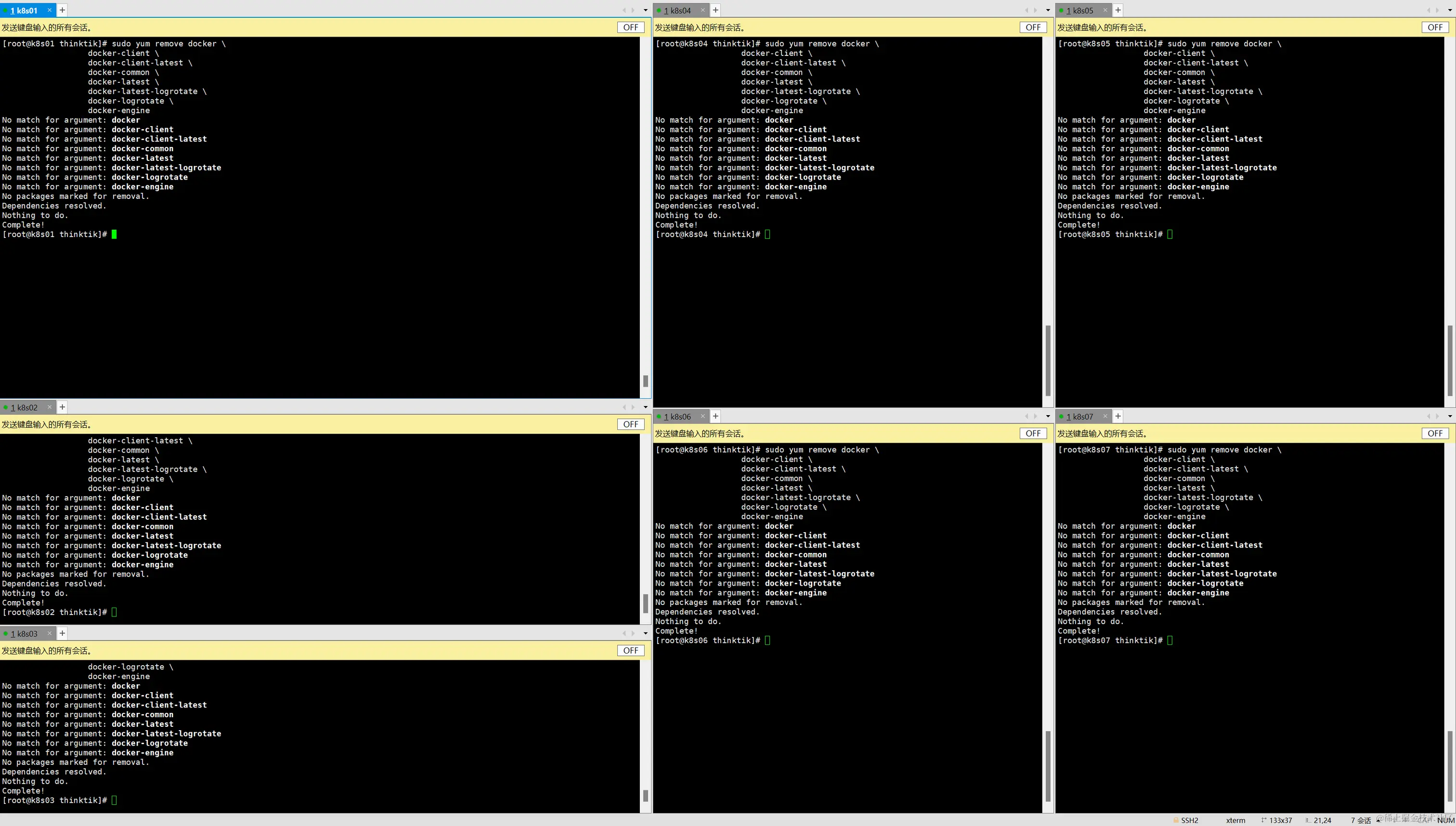Close the k8s04 session tab
Viewport: 1456px width, 826px height.
(702, 10)
